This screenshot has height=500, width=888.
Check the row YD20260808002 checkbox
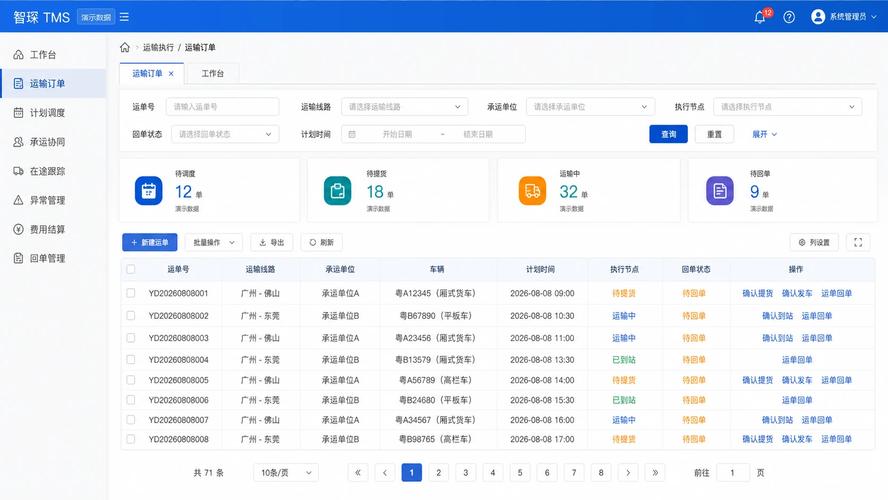(131, 315)
